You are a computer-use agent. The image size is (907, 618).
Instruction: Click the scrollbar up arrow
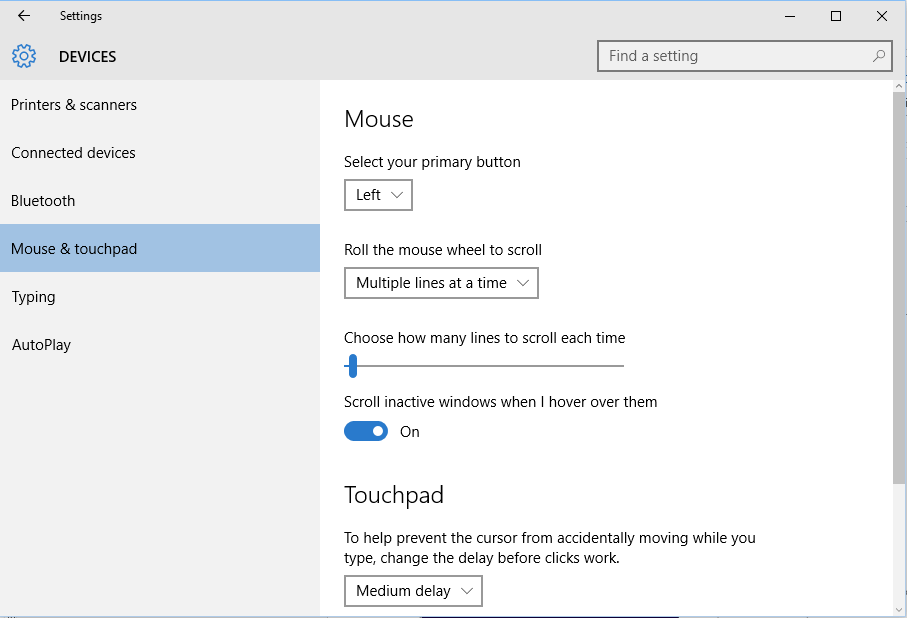click(x=898, y=86)
